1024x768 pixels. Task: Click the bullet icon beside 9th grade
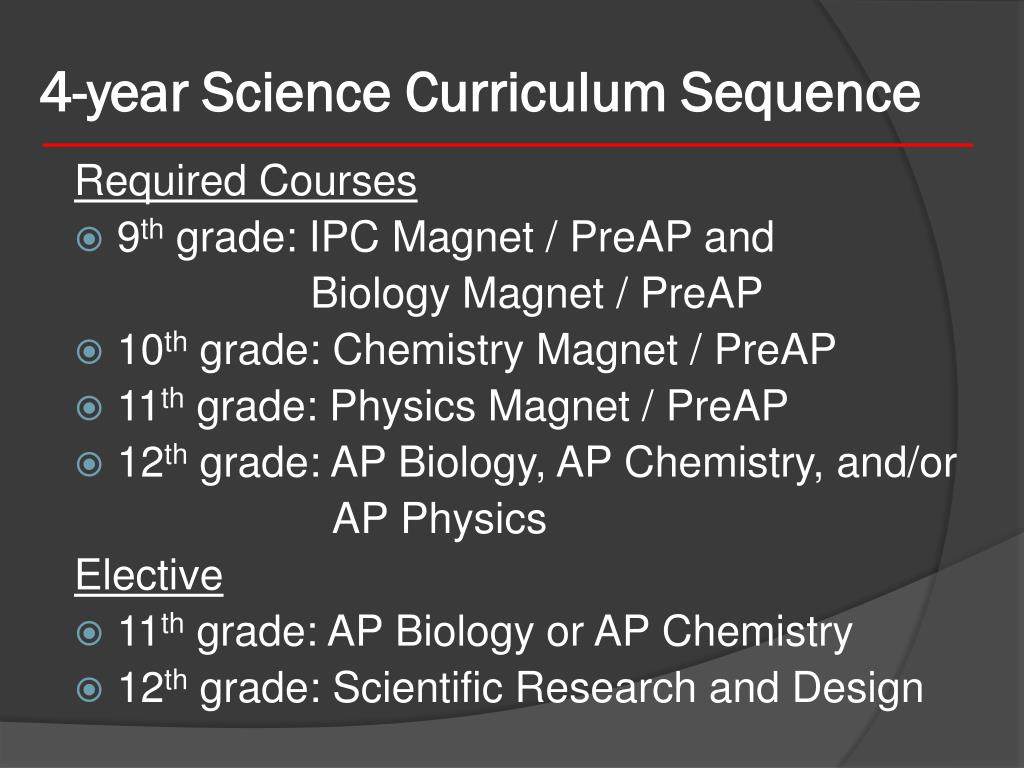tap(89, 239)
